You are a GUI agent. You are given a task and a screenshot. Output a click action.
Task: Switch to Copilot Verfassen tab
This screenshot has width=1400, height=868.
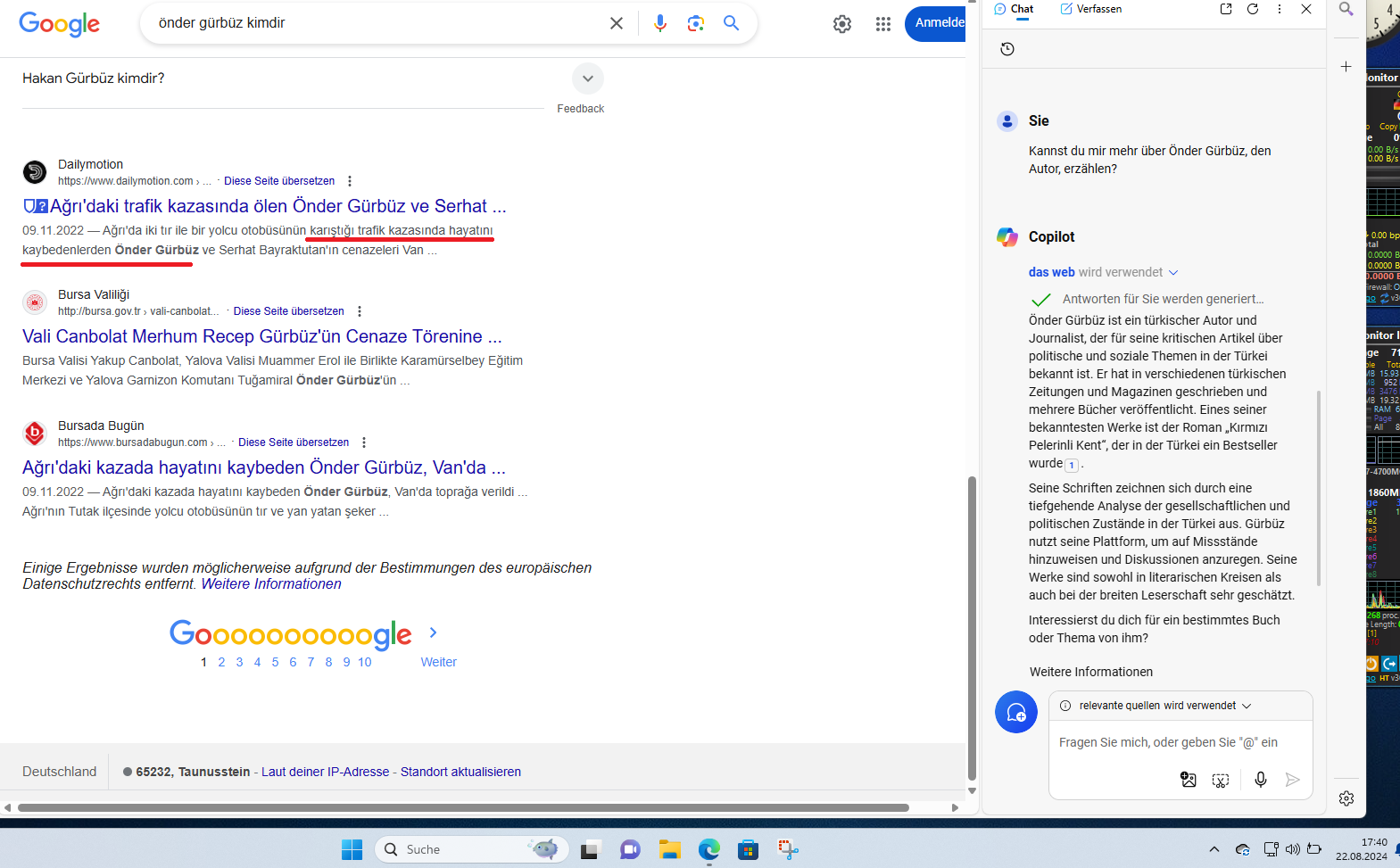coord(1090,9)
